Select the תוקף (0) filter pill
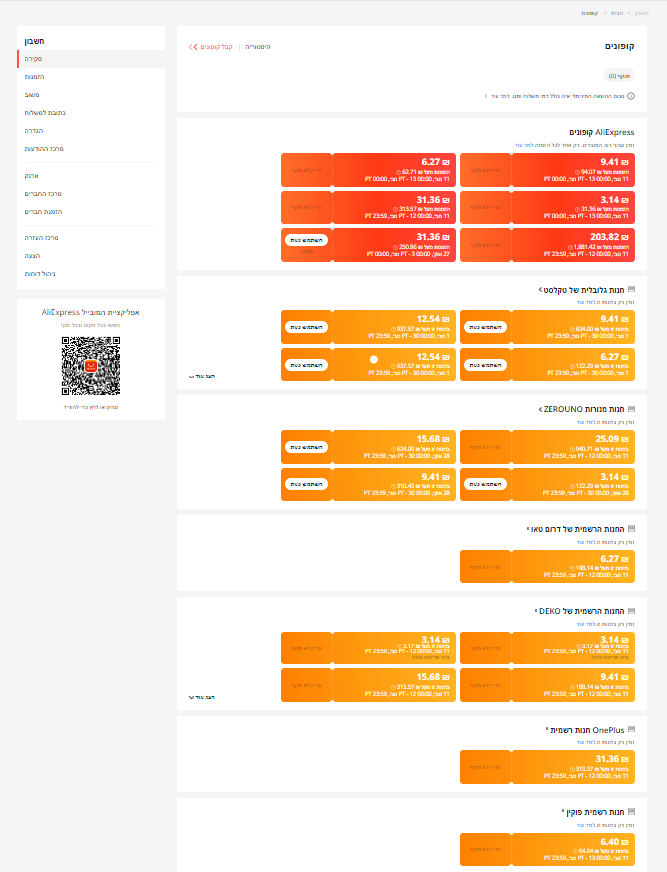This screenshot has height=872, width=667. point(619,76)
